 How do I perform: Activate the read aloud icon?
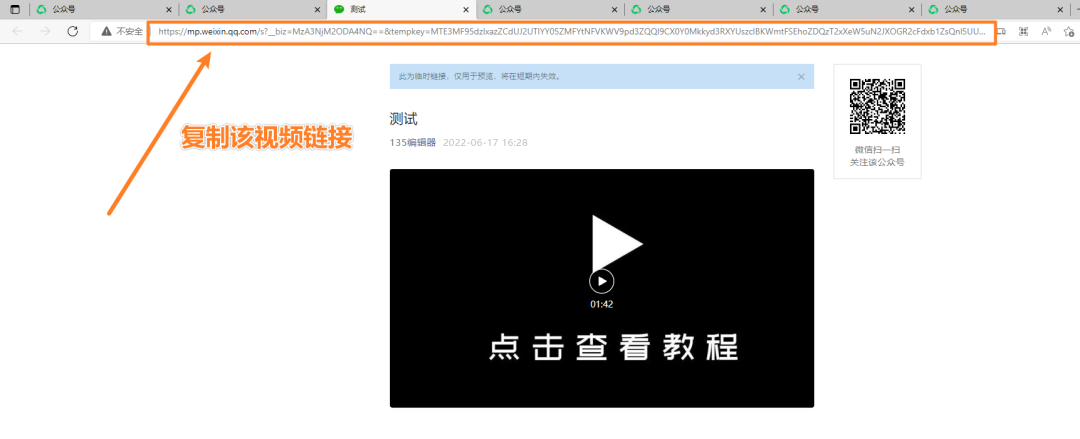[x=1046, y=31]
